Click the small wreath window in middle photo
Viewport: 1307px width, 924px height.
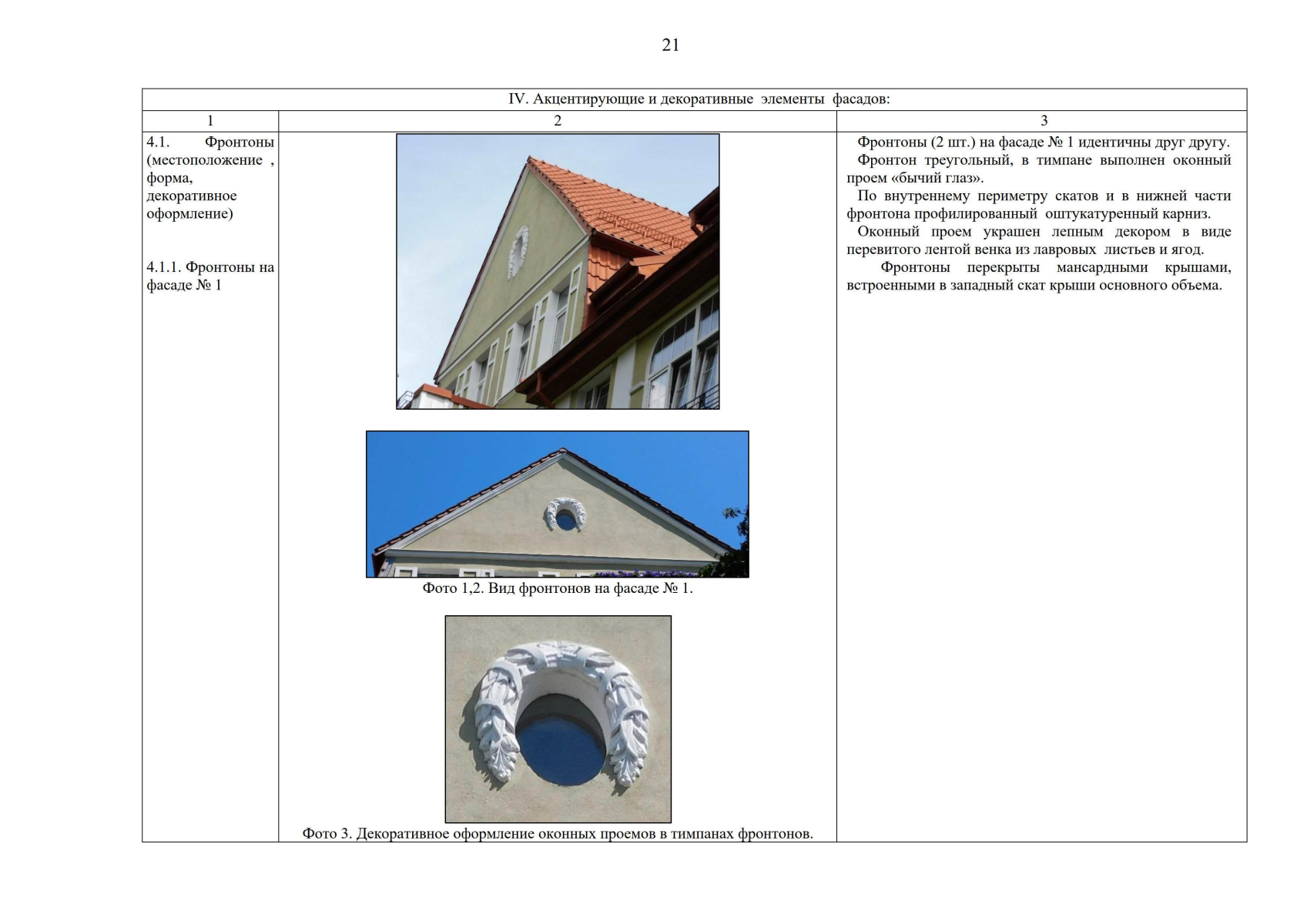pyautogui.click(x=566, y=515)
